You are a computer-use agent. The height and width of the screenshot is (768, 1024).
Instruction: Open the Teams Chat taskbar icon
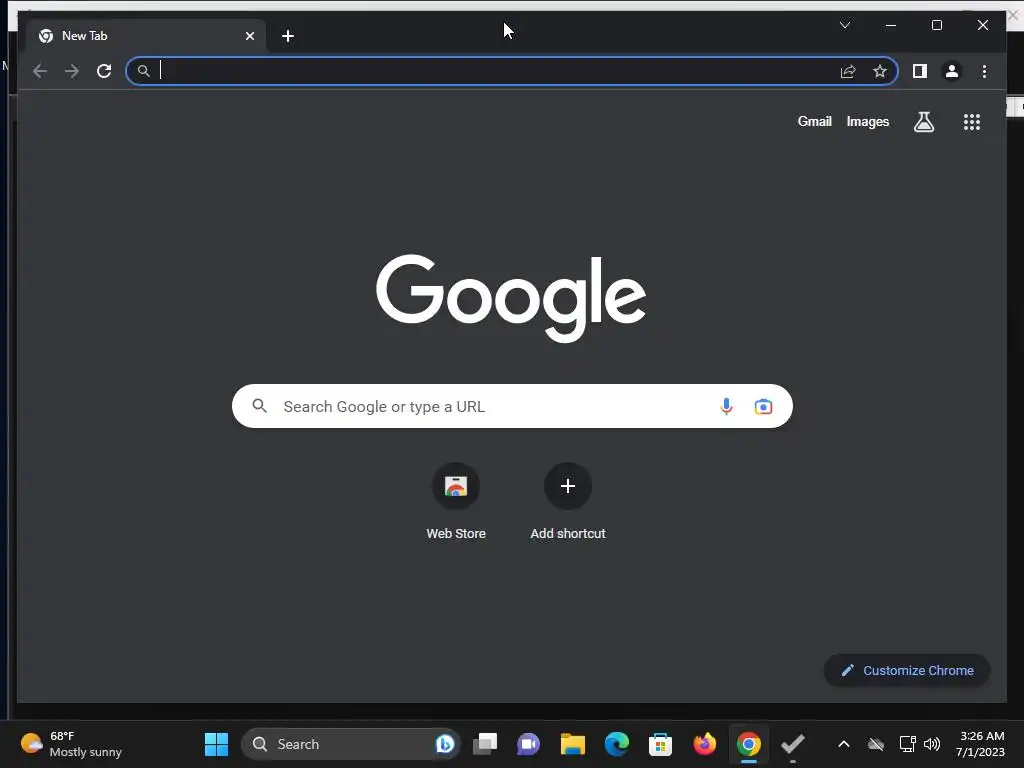coord(528,744)
